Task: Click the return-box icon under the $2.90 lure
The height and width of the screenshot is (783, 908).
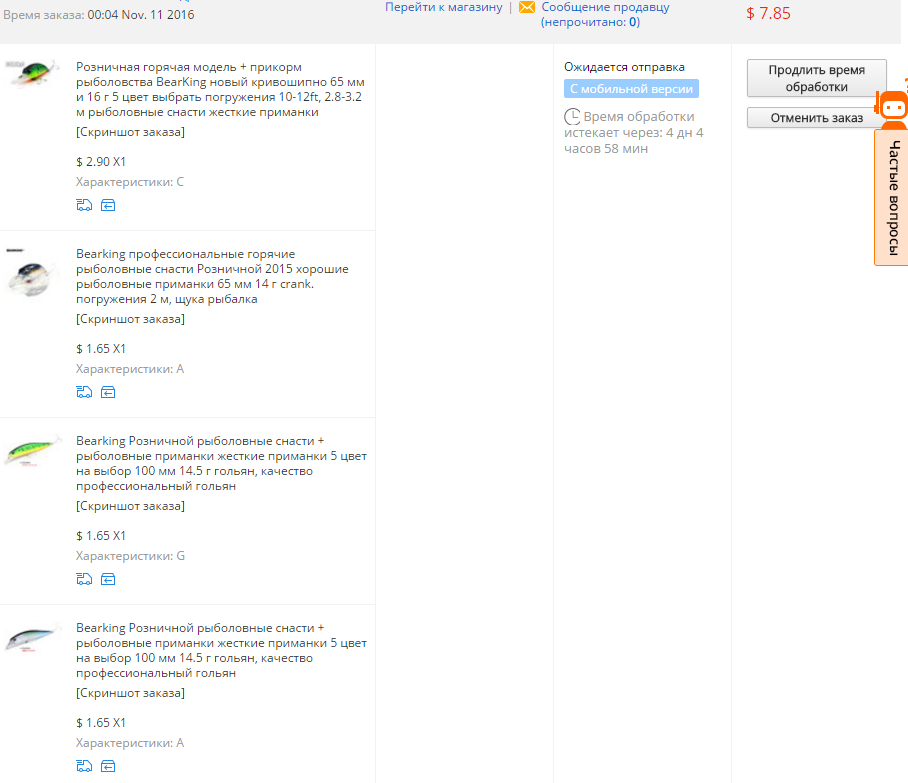Action: tap(108, 205)
